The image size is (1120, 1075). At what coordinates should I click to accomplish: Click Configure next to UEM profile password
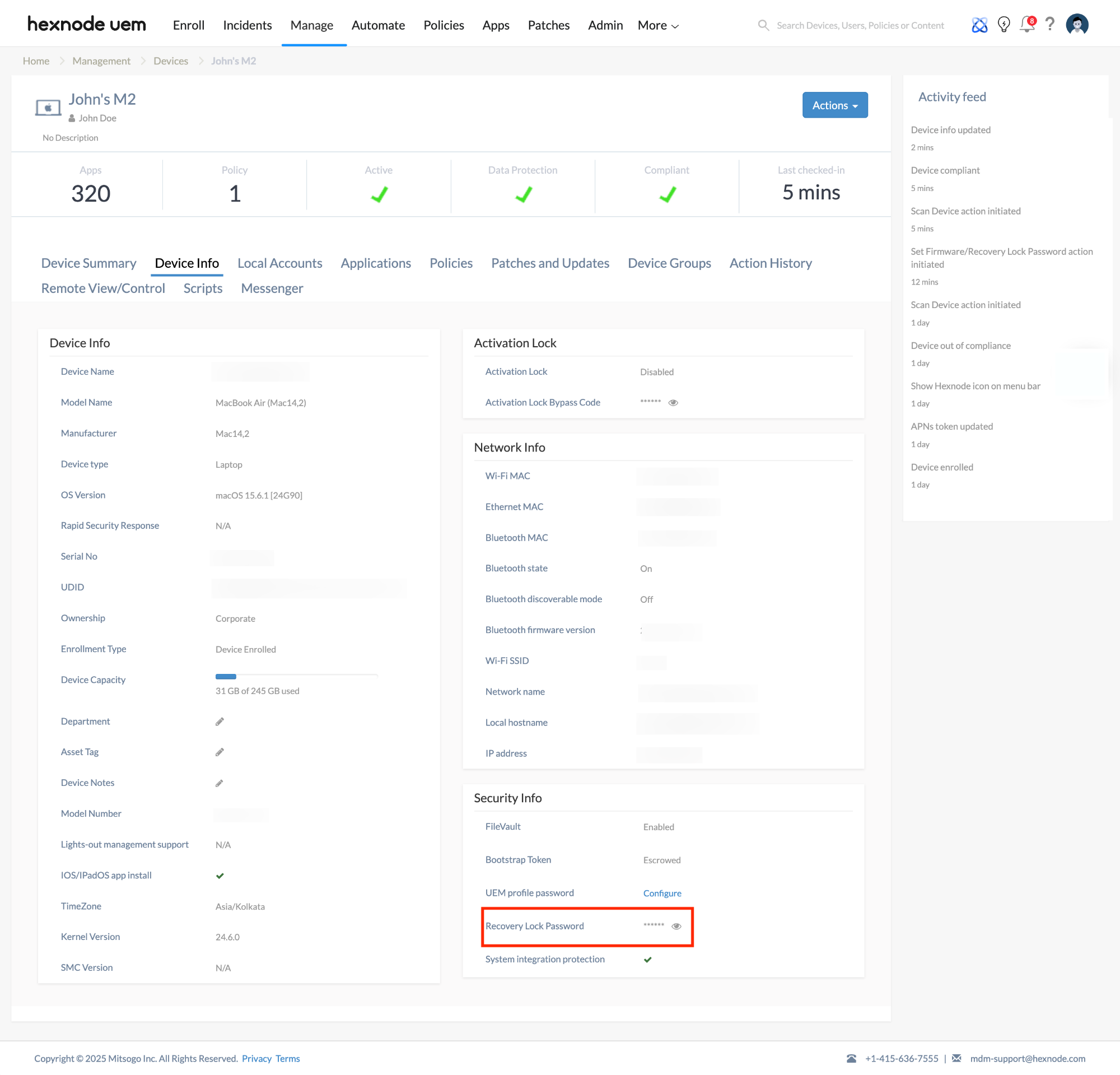coord(662,893)
